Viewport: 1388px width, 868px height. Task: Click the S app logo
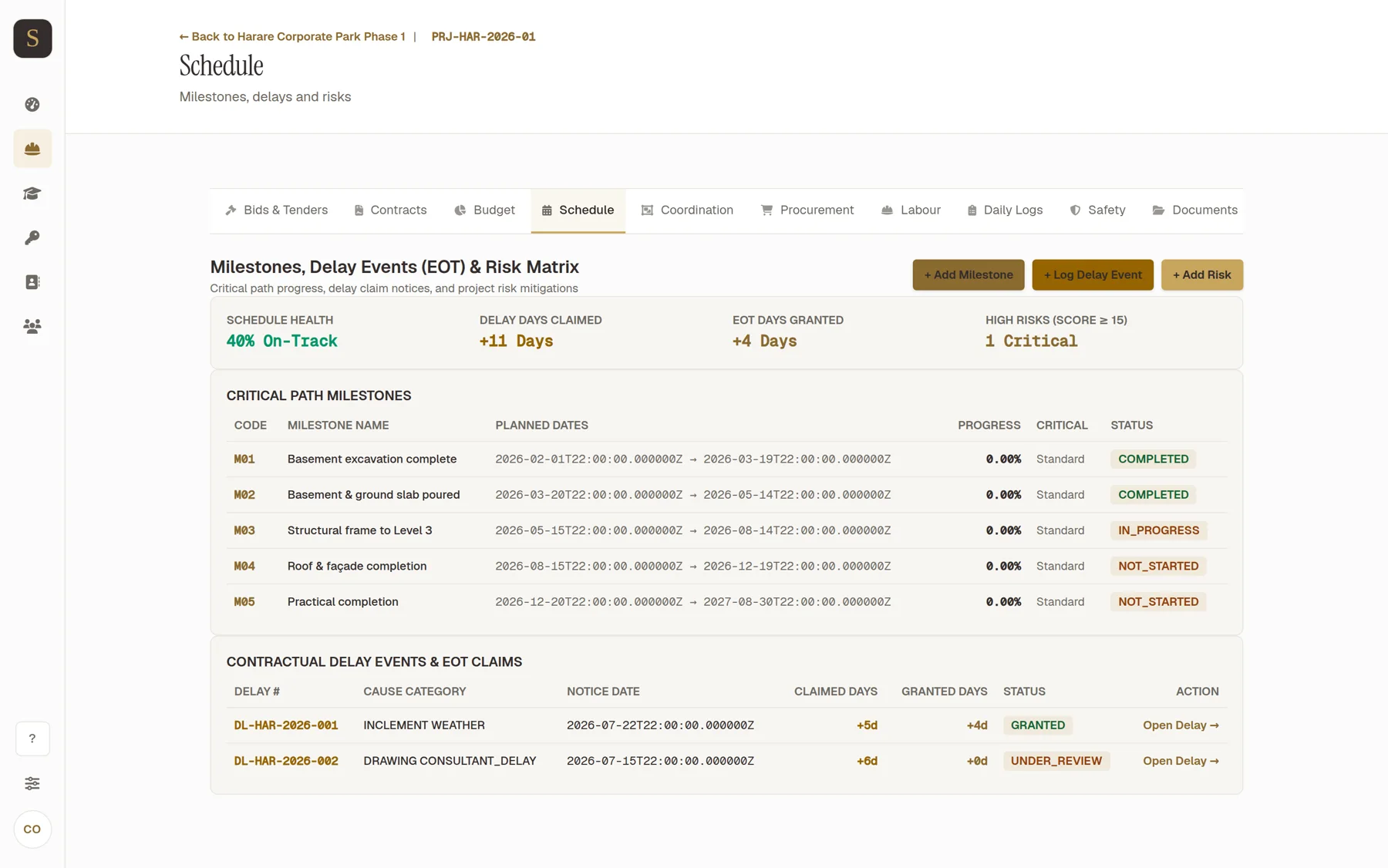click(x=32, y=39)
